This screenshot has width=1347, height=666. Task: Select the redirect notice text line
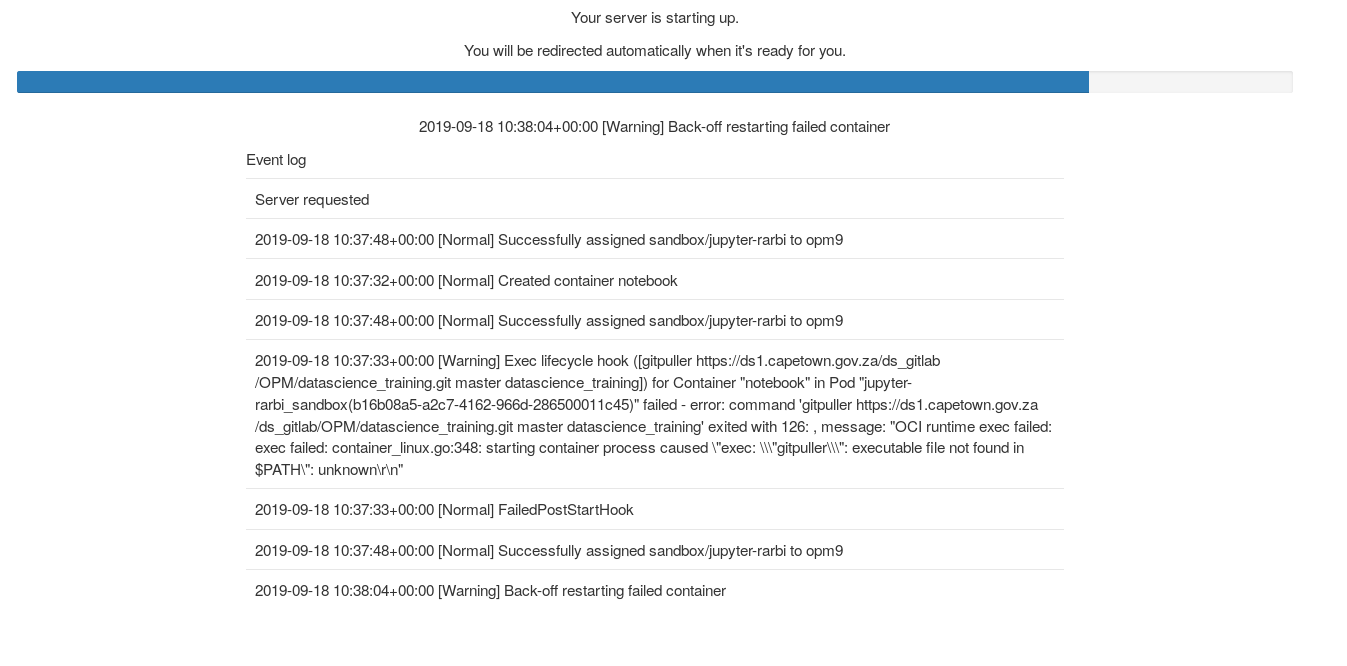pyautogui.click(x=654, y=50)
